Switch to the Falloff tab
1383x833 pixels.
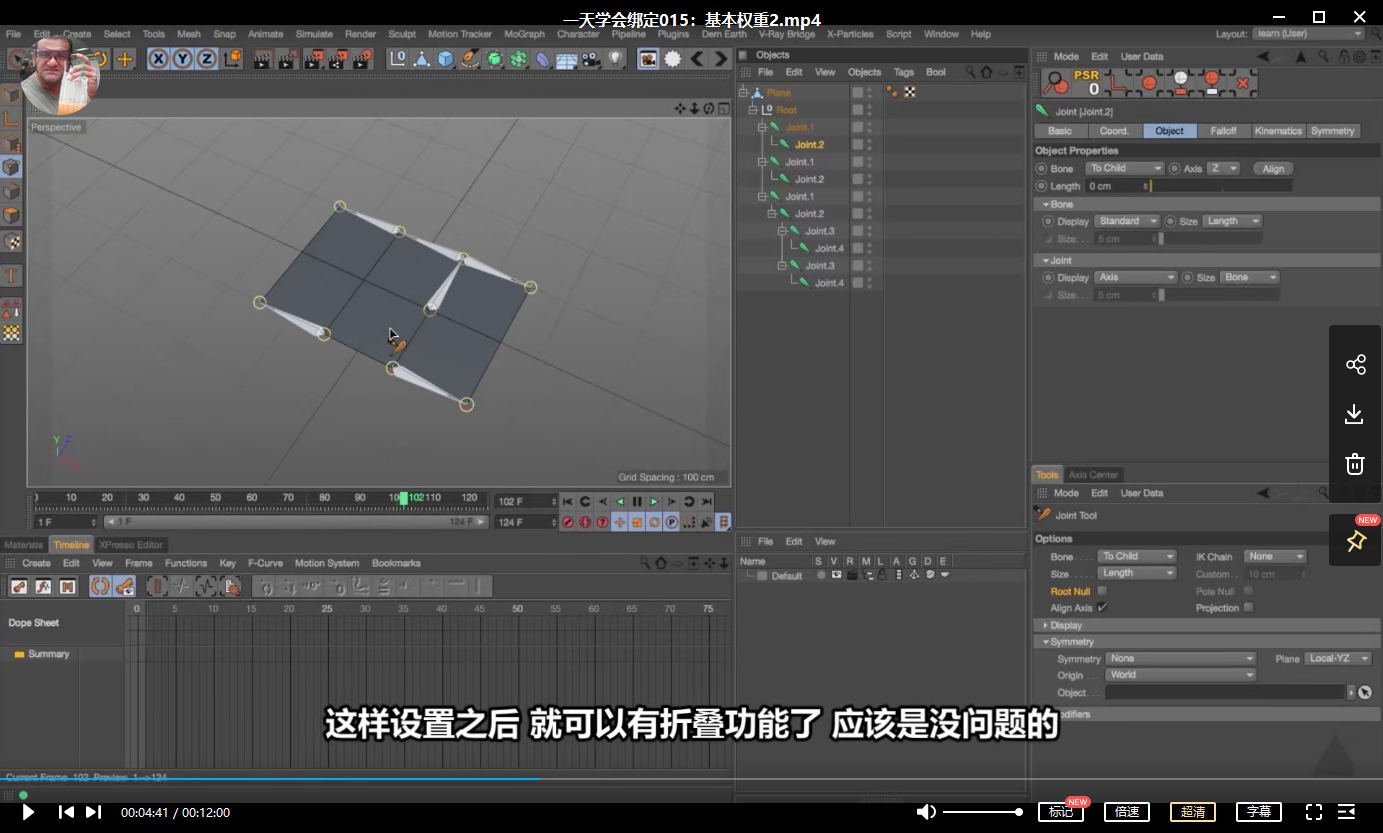pyautogui.click(x=1223, y=130)
